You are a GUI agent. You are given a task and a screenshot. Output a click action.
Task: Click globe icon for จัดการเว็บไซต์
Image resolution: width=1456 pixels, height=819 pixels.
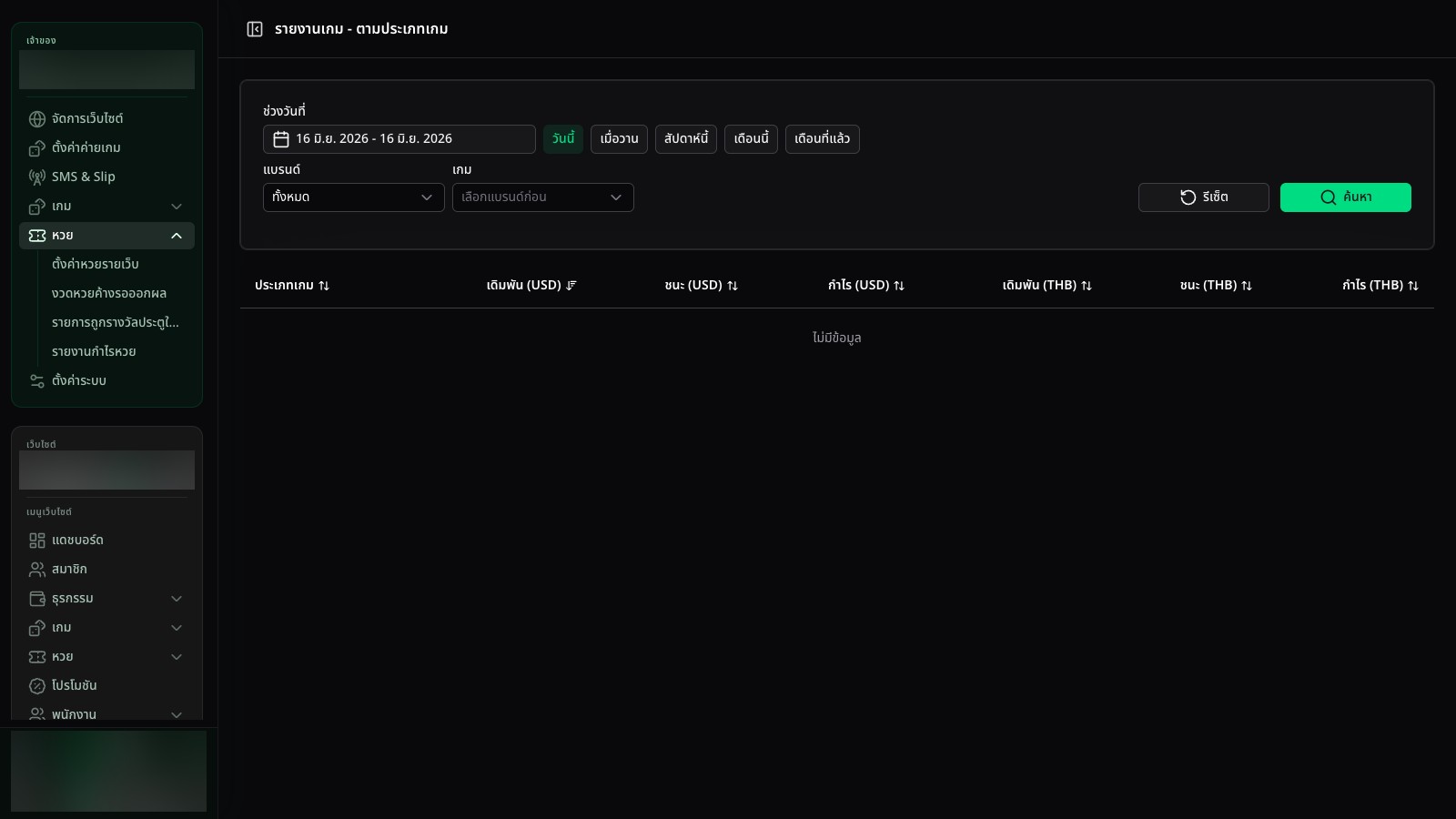tap(37, 119)
